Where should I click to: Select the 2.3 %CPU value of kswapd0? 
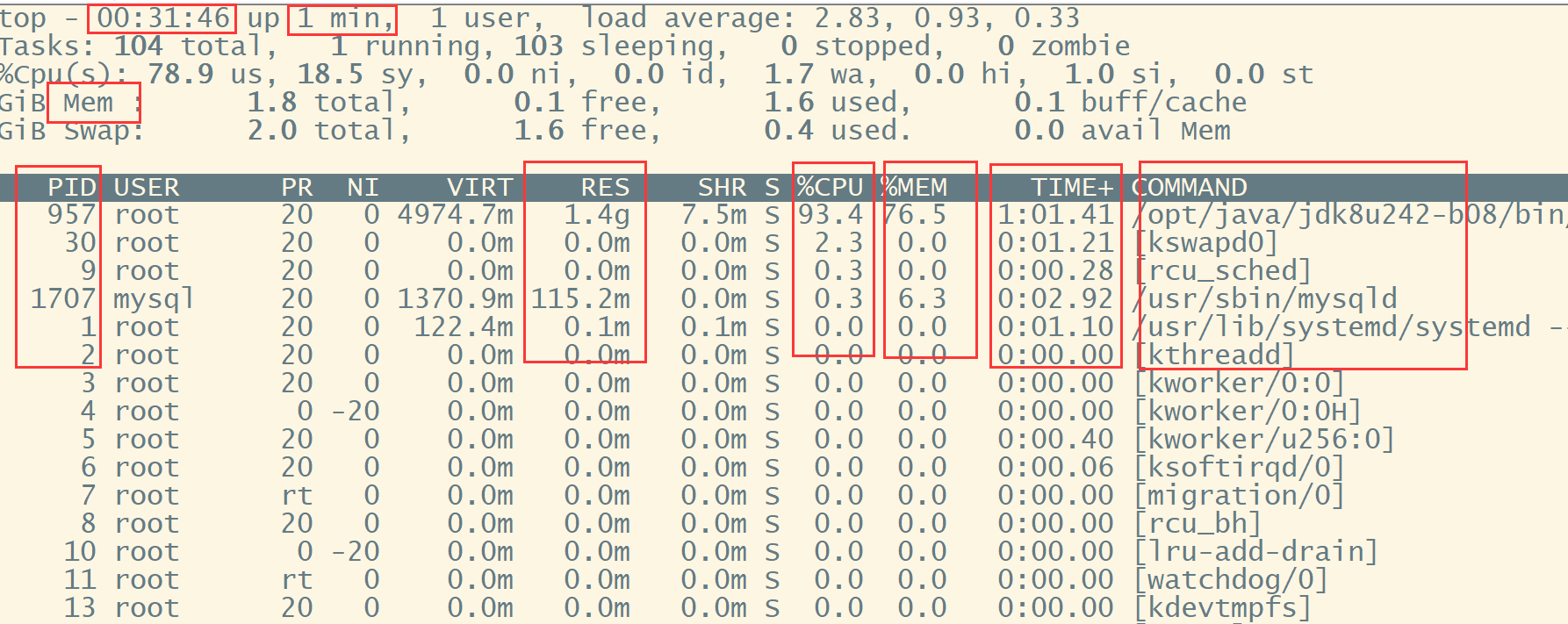[838, 242]
